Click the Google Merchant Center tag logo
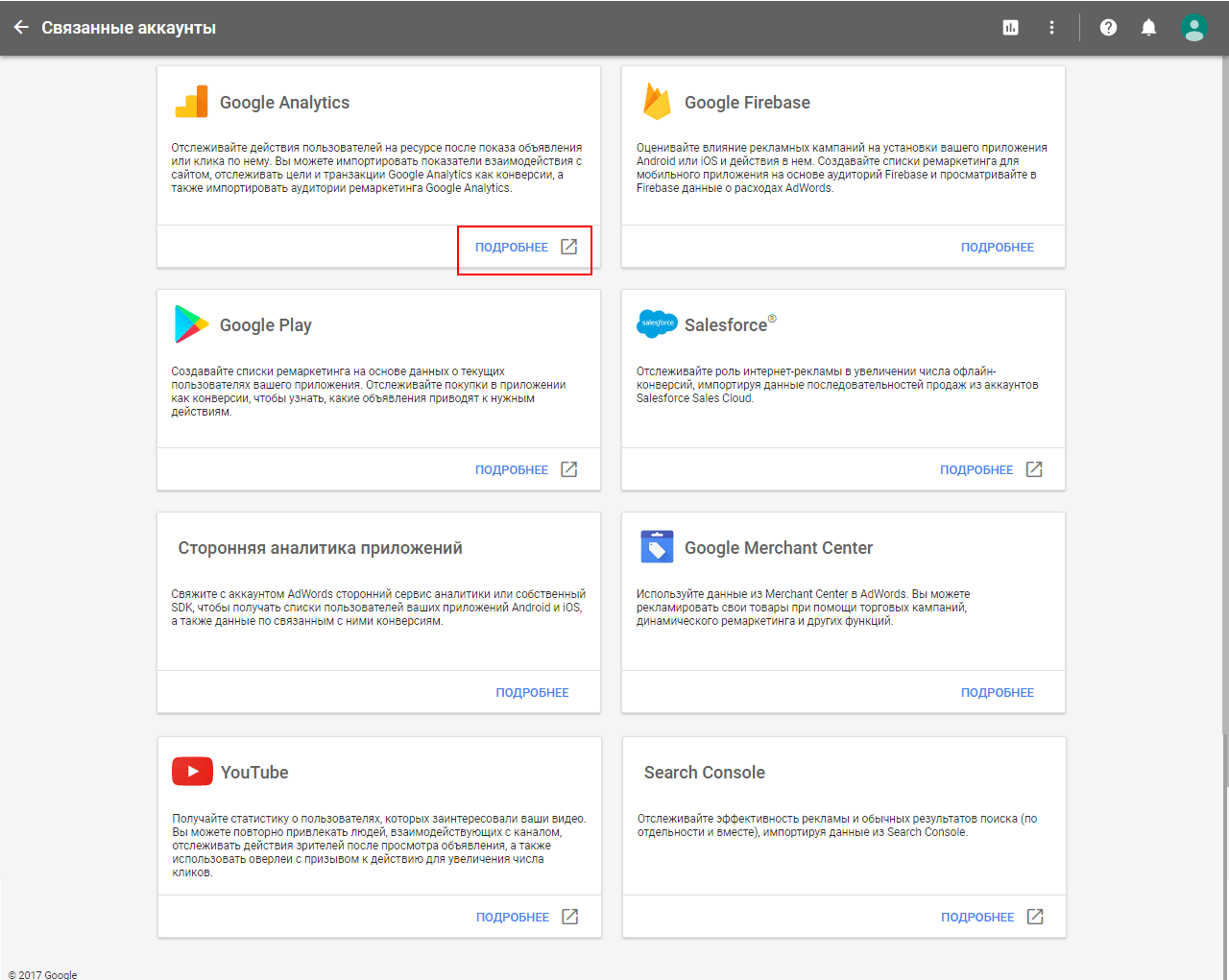The height and width of the screenshot is (980, 1229). coord(657,547)
